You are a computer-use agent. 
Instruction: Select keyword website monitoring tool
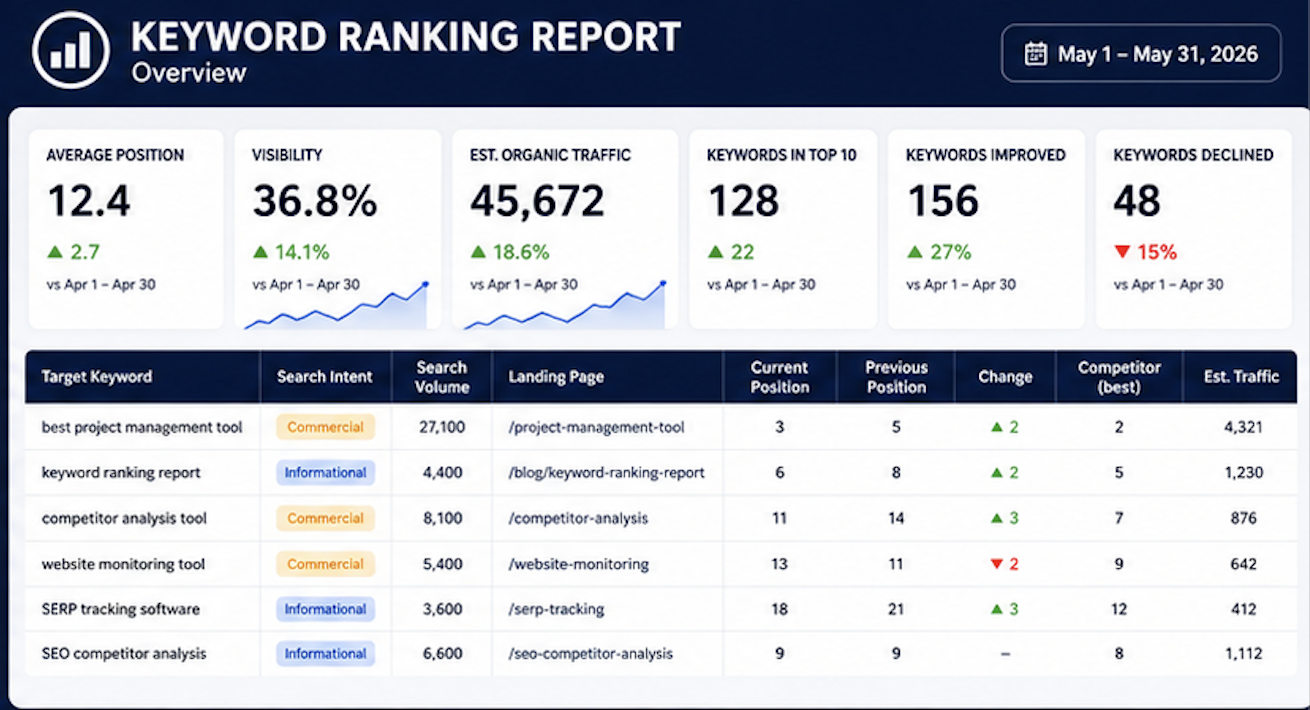pos(123,564)
